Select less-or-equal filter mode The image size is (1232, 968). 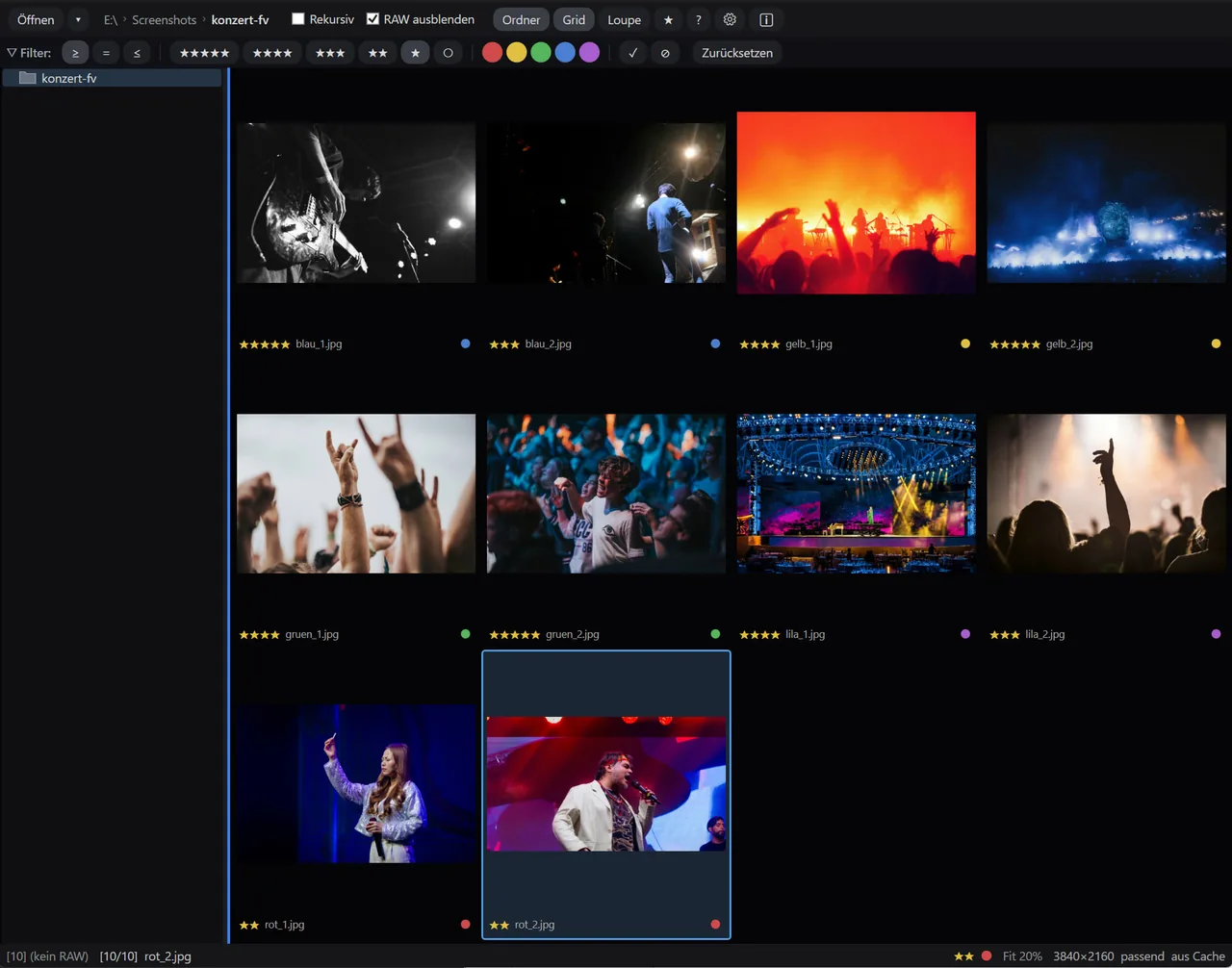[137, 53]
